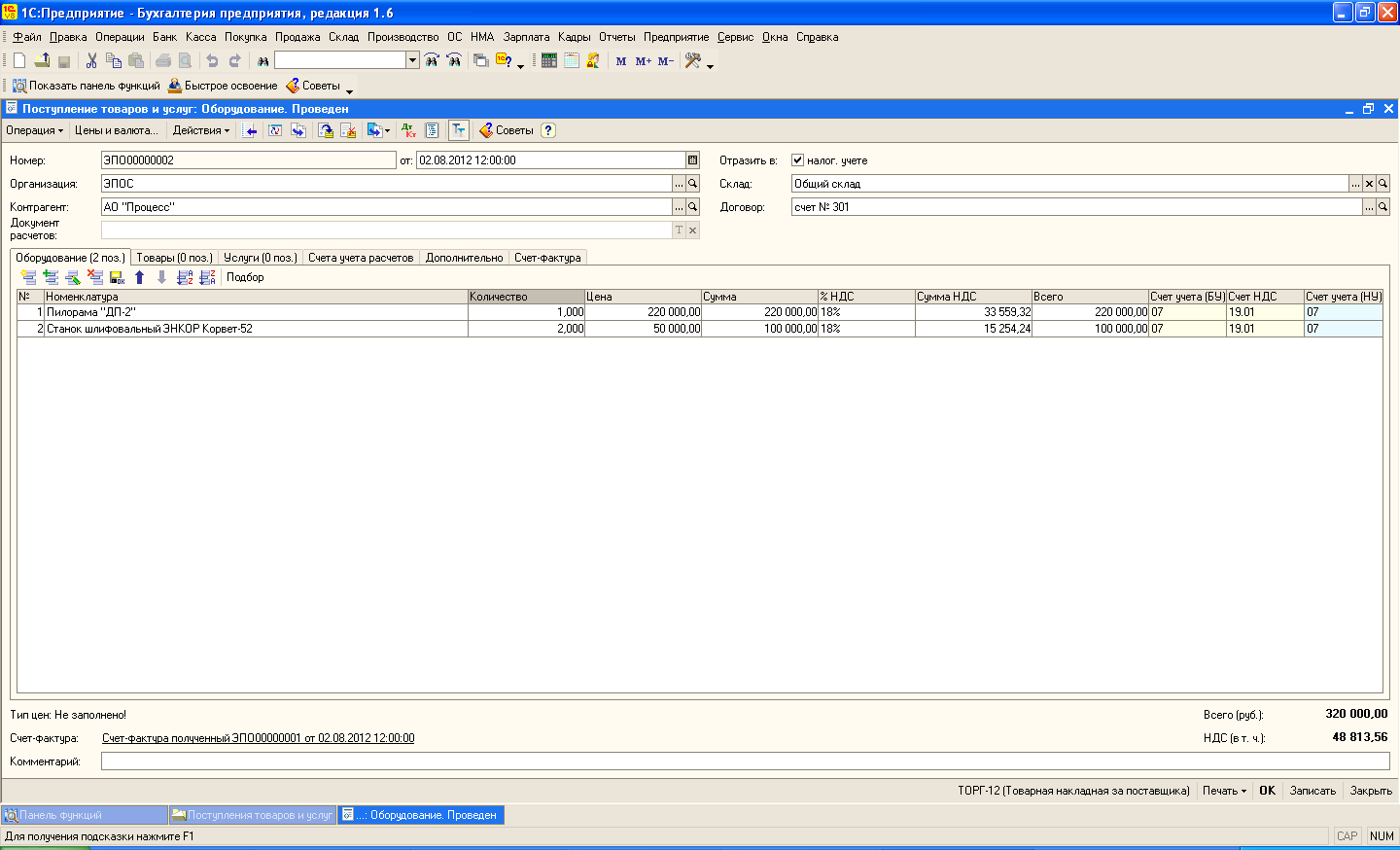Clear Склад field with the X button
The height and width of the screenshot is (850, 1400).
pos(1369,184)
